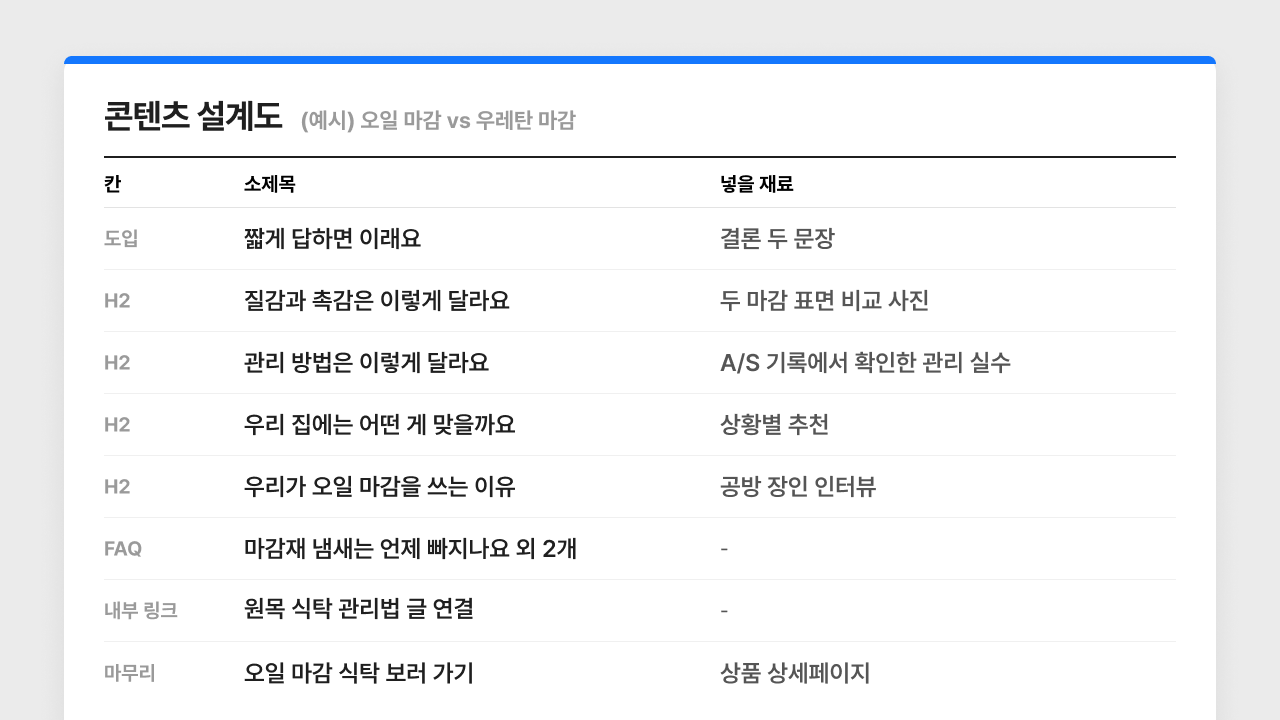1280x720 pixels.
Task: Click the H2 label beside "우리가 오일 마감을 쓰는 이유"
Action: (x=117, y=487)
